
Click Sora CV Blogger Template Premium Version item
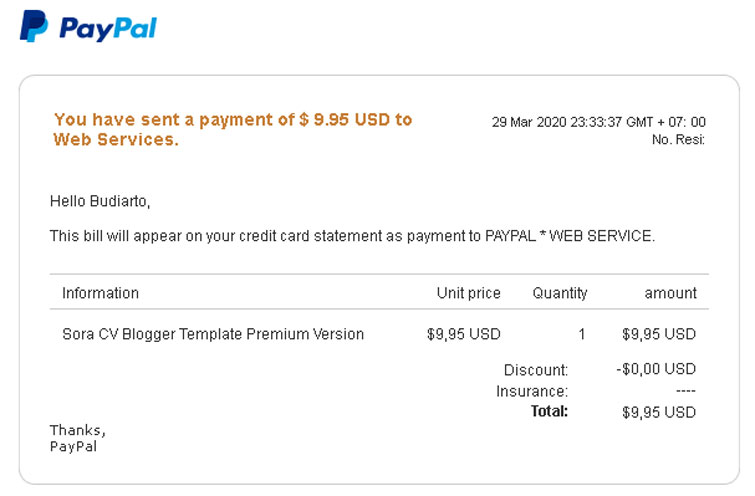213,334
